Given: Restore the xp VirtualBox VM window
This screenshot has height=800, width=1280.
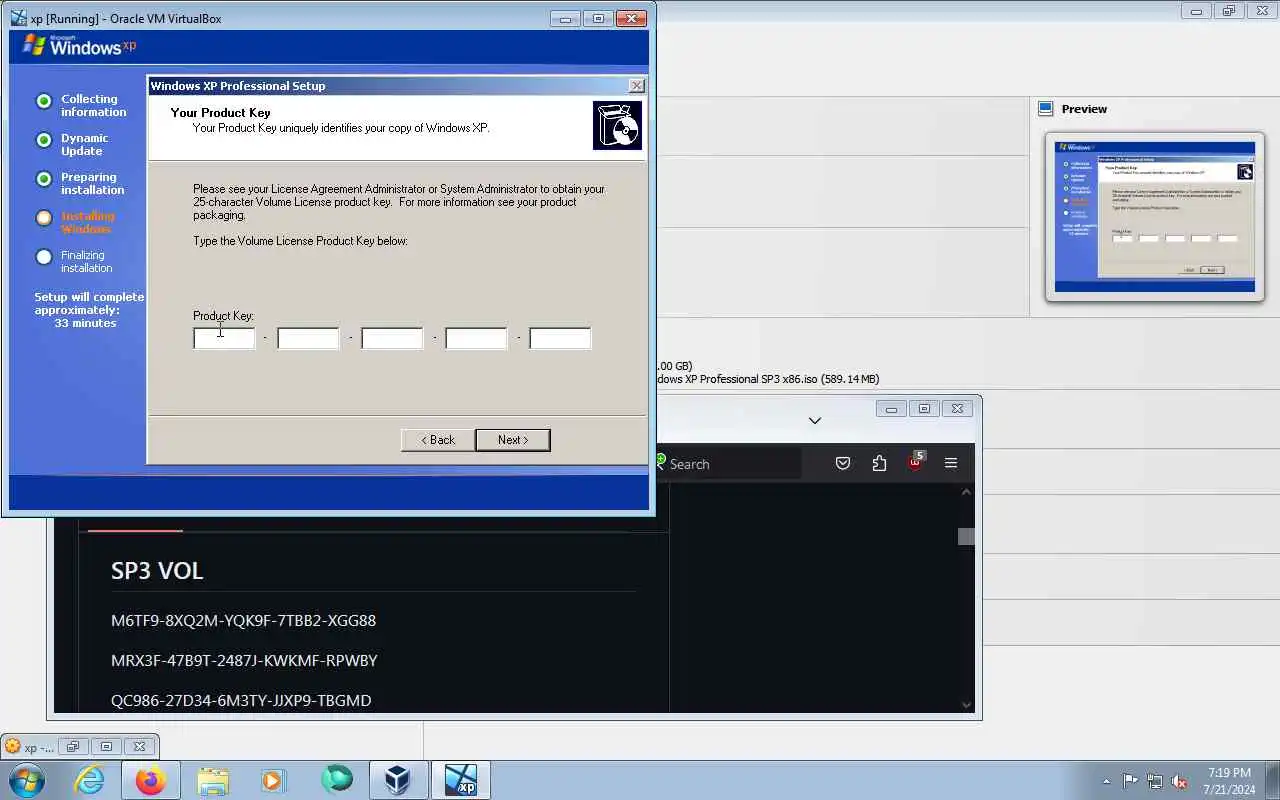Looking at the screenshot, I should click(598, 18).
